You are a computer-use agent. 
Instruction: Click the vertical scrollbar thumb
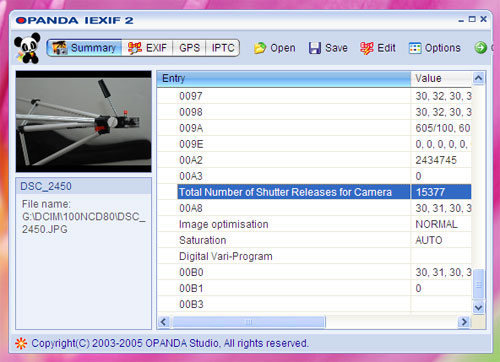tap(478, 284)
